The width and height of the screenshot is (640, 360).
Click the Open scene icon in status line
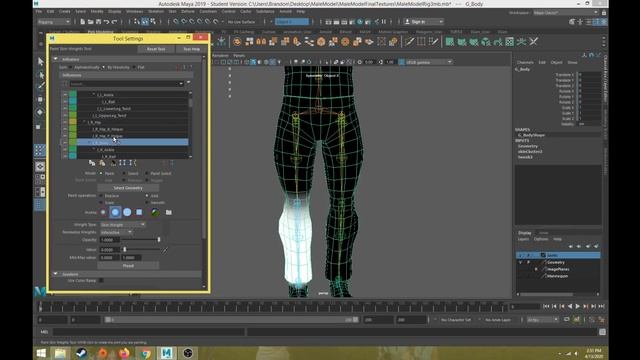click(x=90, y=22)
